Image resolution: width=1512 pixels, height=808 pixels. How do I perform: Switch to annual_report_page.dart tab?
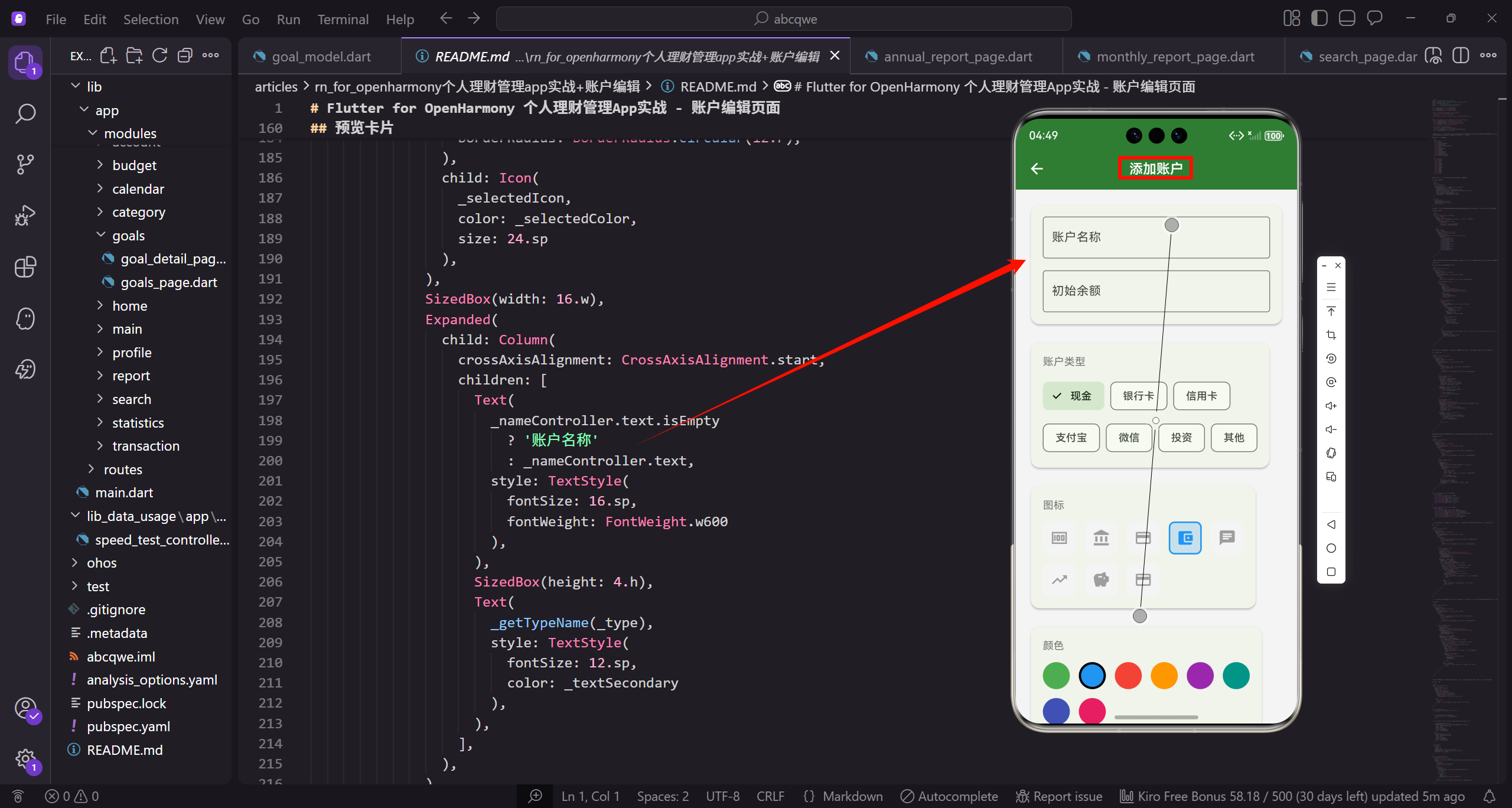tap(957, 57)
